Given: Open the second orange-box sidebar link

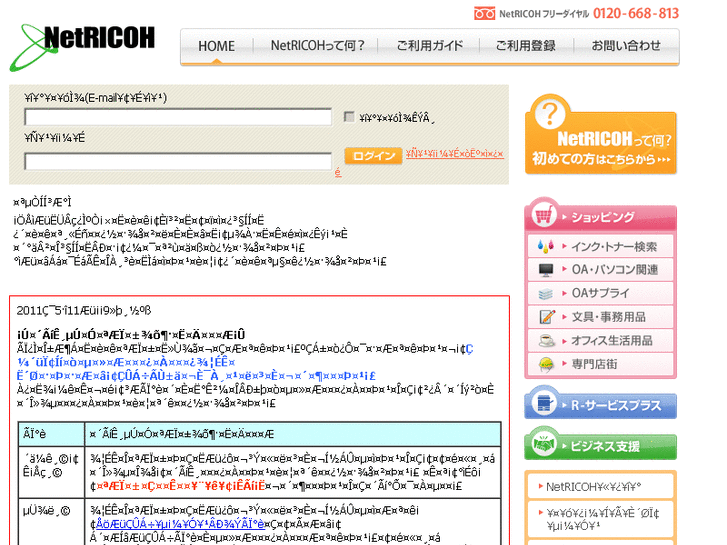Looking at the screenshot, I should pyautogui.click(x=601, y=519).
